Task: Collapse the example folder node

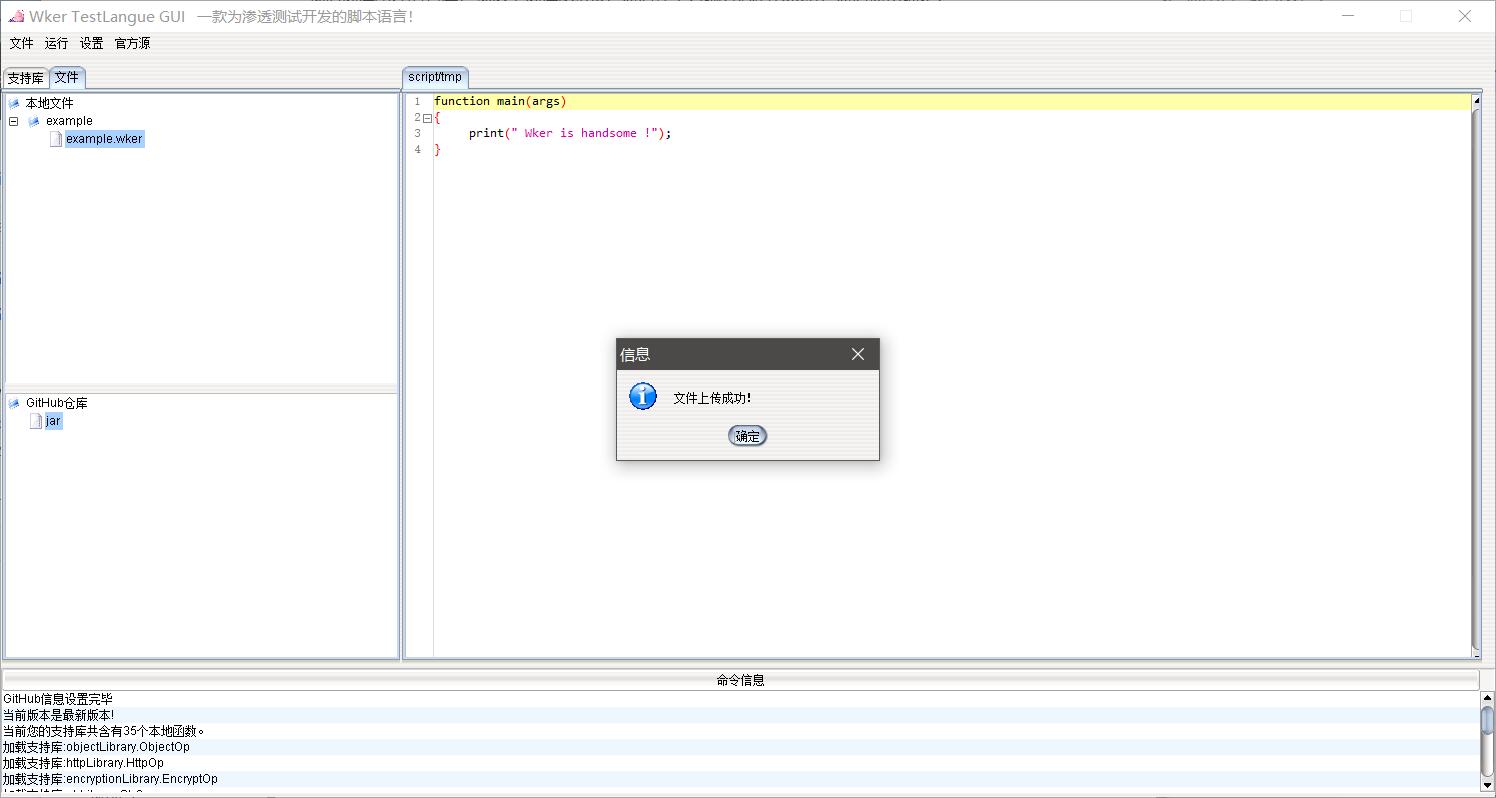Action: [x=14, y=121]
